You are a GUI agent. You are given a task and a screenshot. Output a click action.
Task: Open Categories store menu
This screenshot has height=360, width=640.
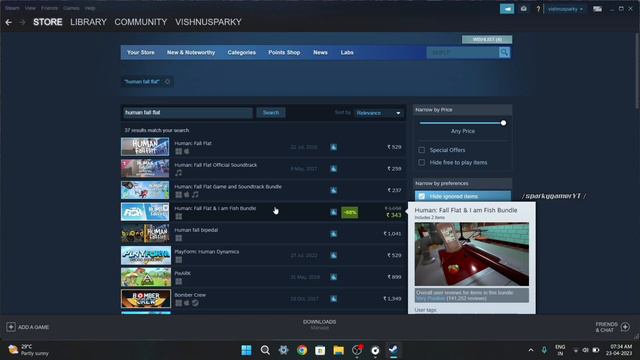[242, 52]
